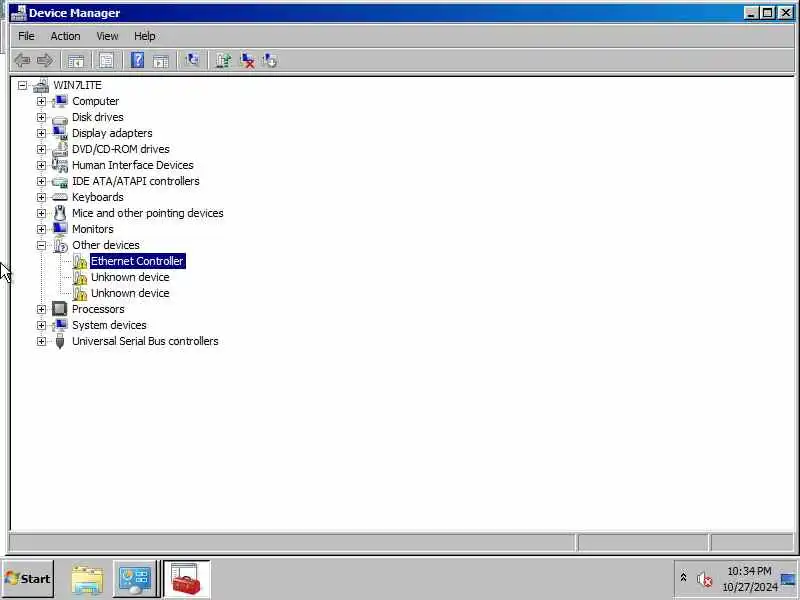Screen dimensions: 800x600
Task: Click Update Driver Software toolbar icon
Action: point(223,61)
